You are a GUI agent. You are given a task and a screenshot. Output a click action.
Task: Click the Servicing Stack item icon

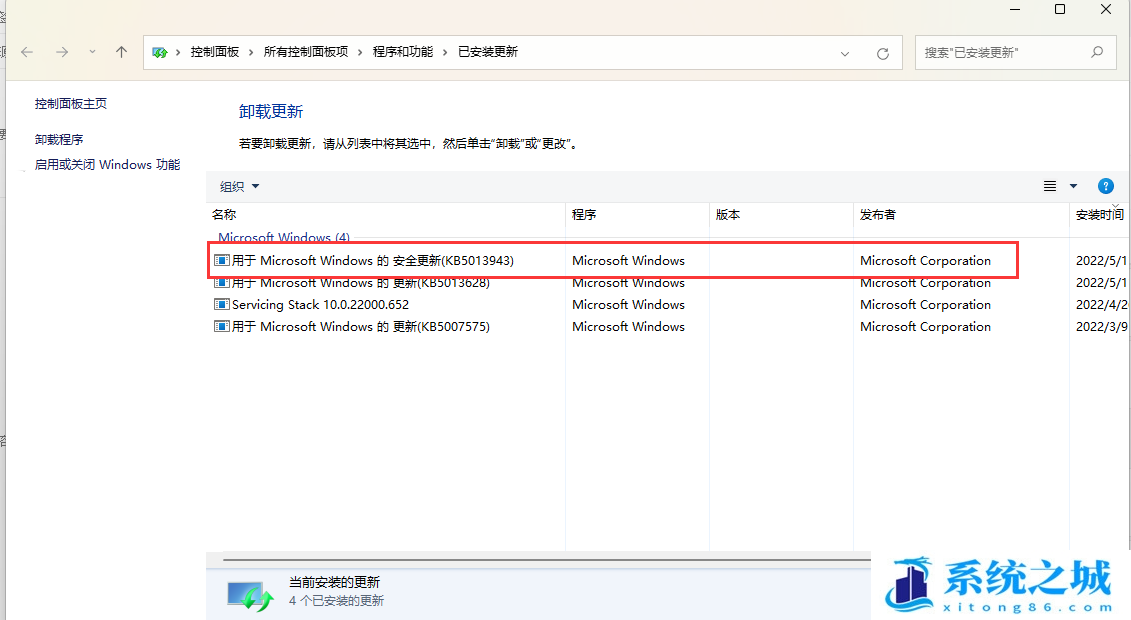click(x=222, y=304)
